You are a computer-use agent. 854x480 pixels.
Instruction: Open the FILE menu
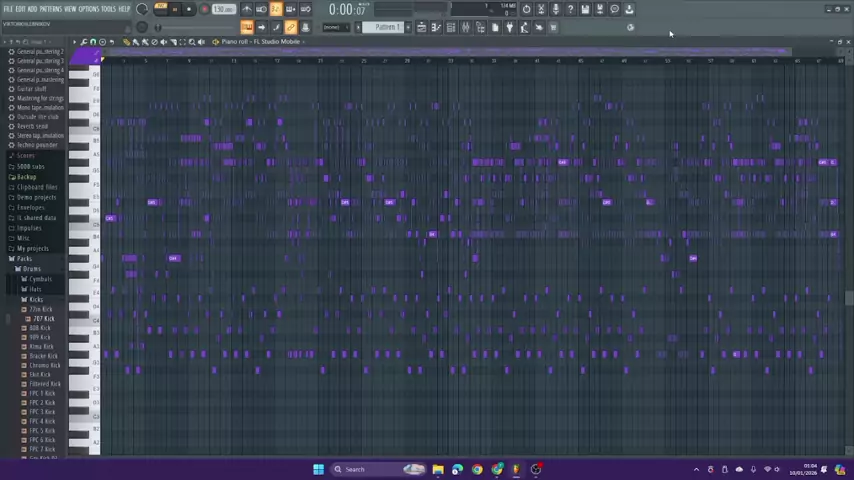click(8, 9)
